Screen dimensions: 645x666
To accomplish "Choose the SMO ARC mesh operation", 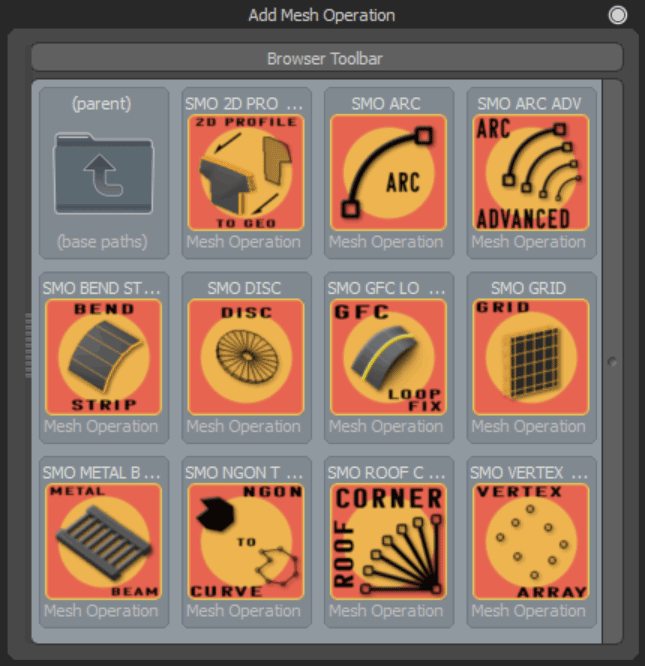I will click(389, 172).
